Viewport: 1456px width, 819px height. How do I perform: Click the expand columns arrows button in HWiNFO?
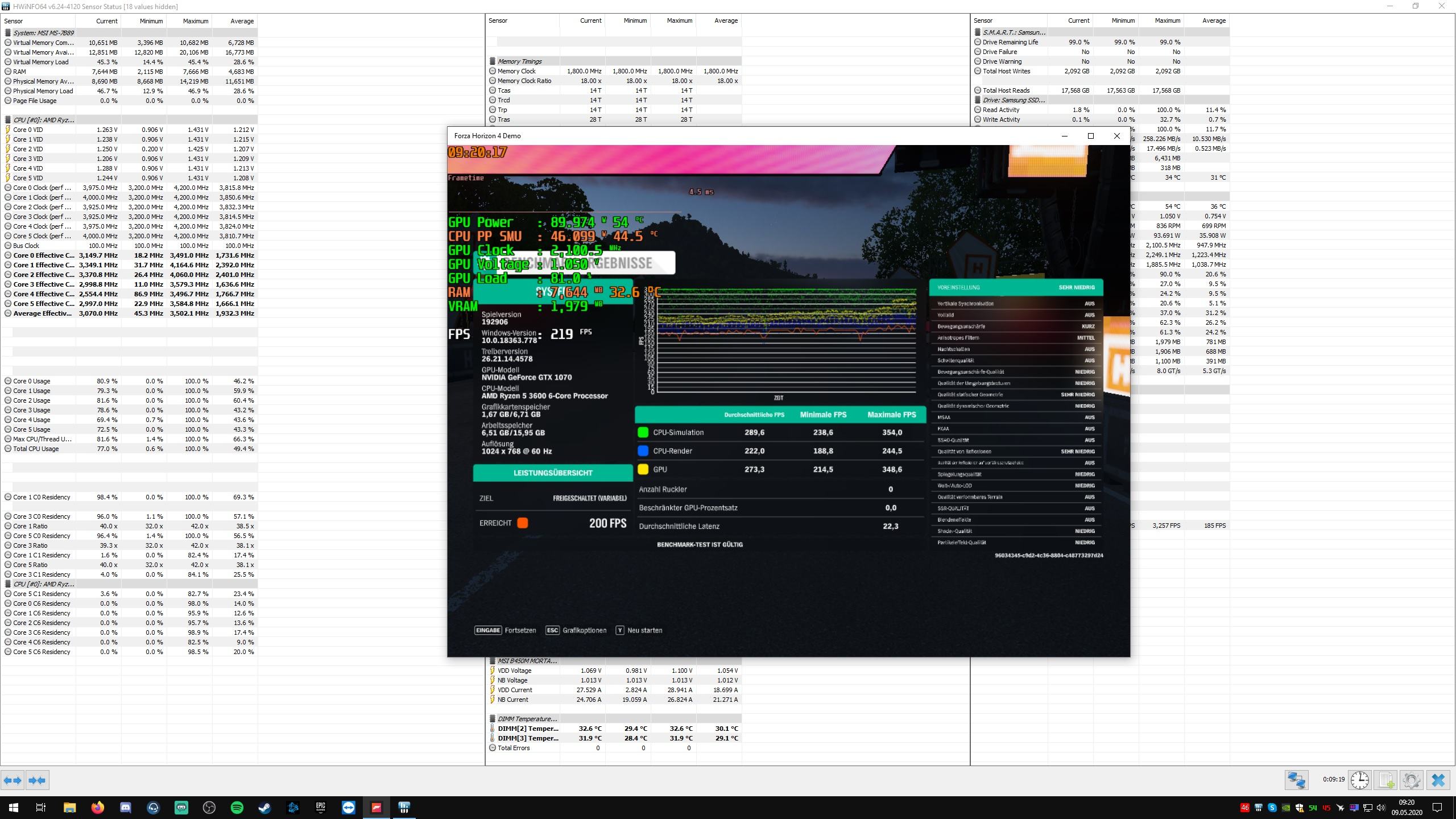click(x=13, y=780)
